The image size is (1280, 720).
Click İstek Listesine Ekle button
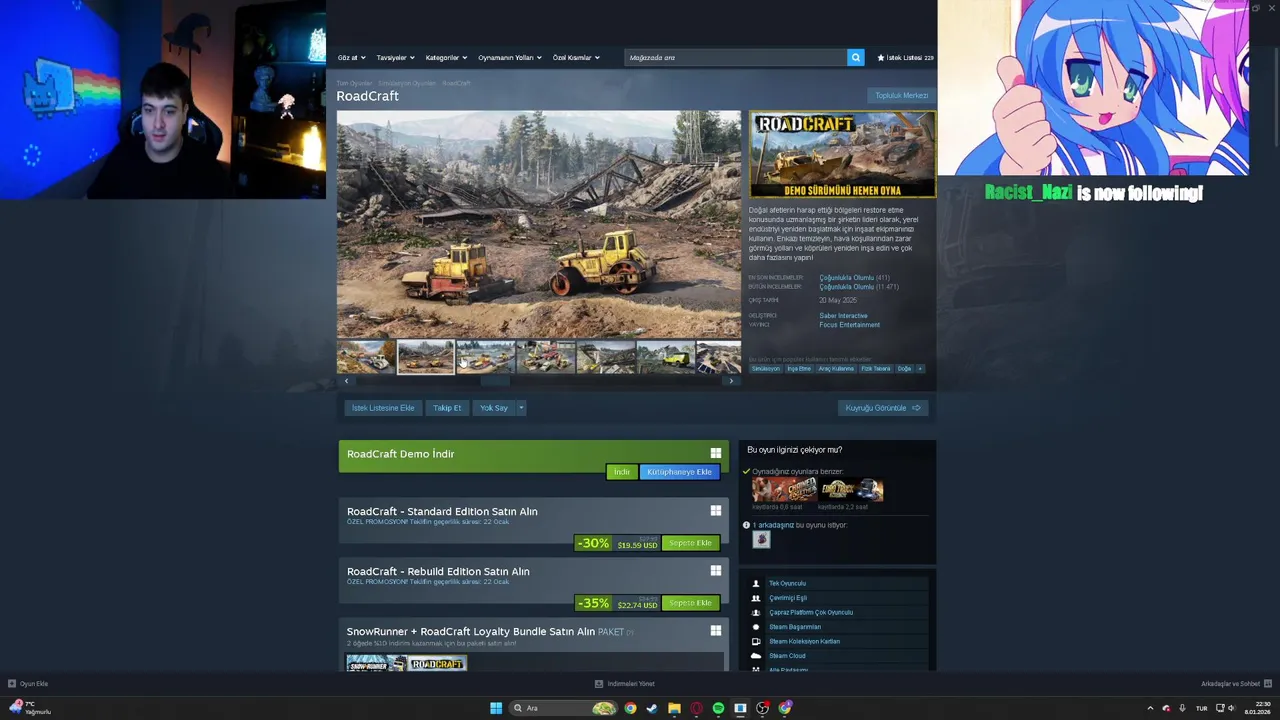coord(383,408)
